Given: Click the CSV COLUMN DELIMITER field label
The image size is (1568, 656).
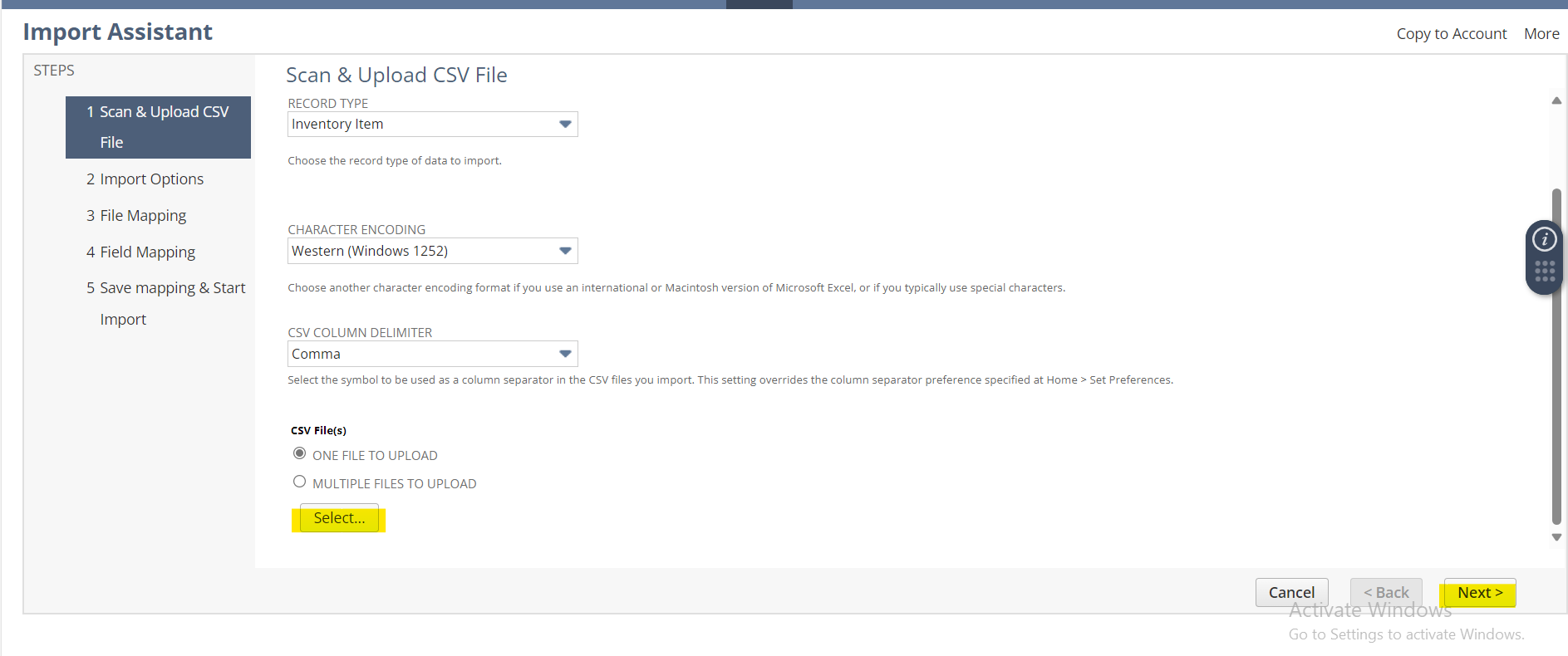Looking at the screenshot, I should (360, 332).
